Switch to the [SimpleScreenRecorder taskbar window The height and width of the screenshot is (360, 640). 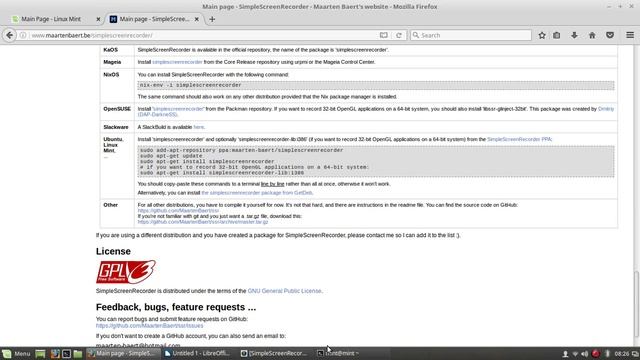pos(273,353)
